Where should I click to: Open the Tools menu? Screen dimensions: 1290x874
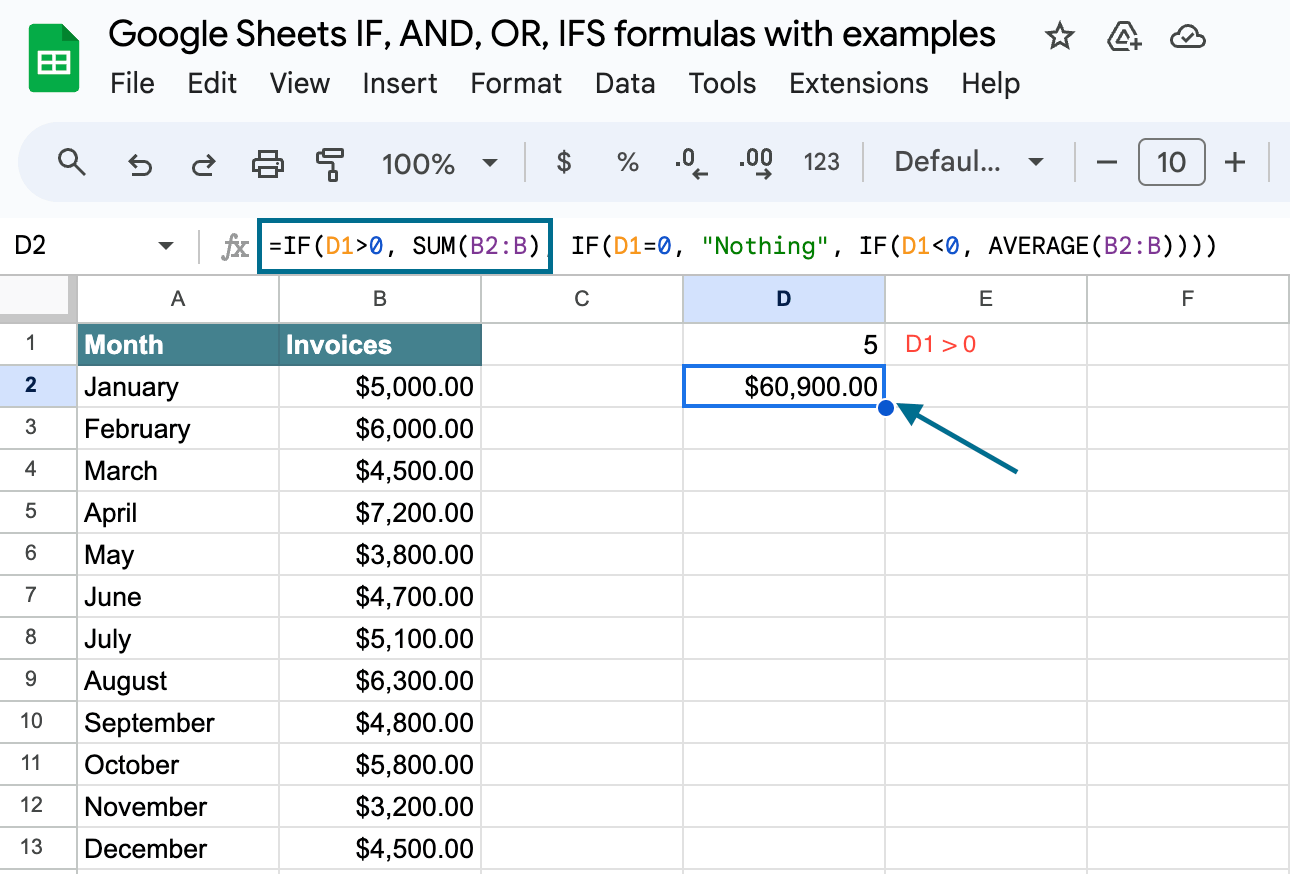722,83
